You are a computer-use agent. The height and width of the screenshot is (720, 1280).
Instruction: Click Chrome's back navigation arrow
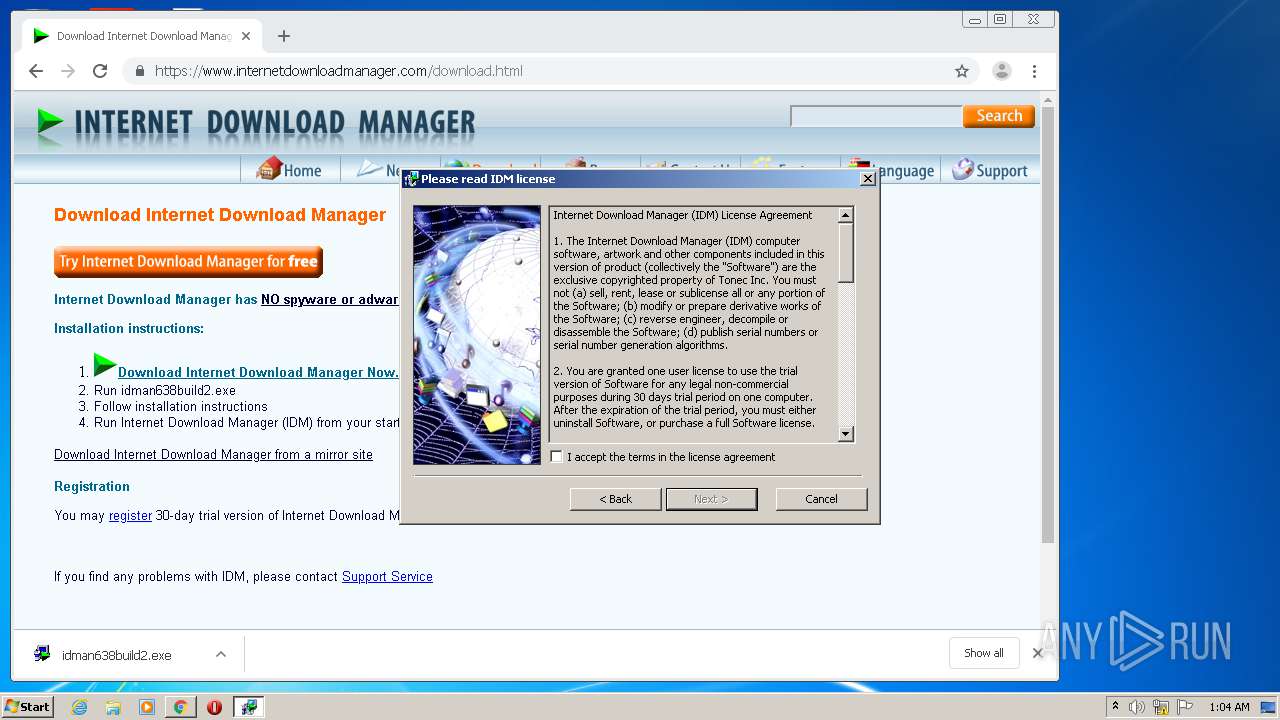click(36, 71)
